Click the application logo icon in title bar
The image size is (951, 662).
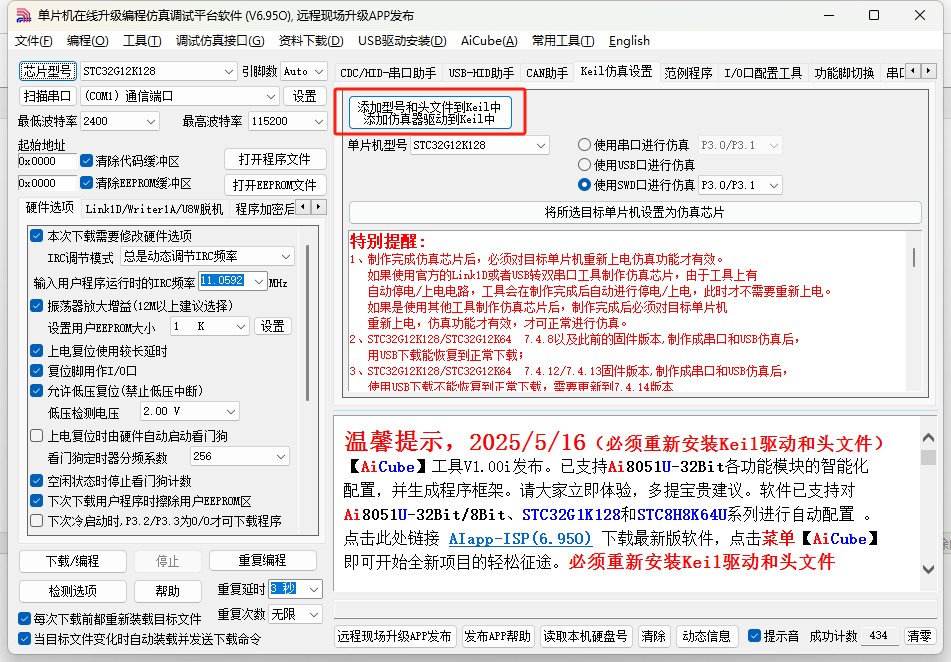(22, 15)
